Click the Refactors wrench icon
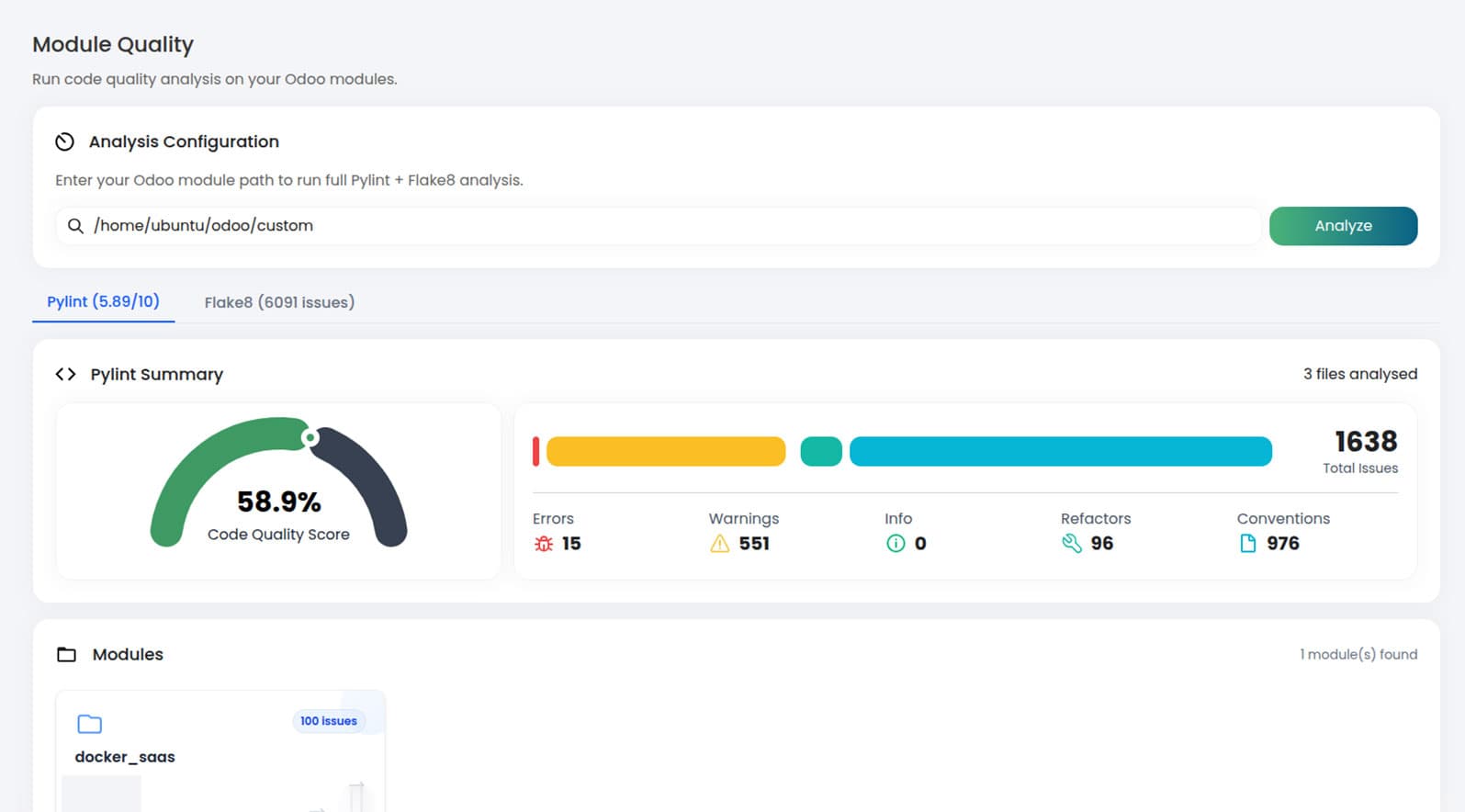Image resolution: width=1465 pixels, height=812 pixels. [x=1071, y=544]
